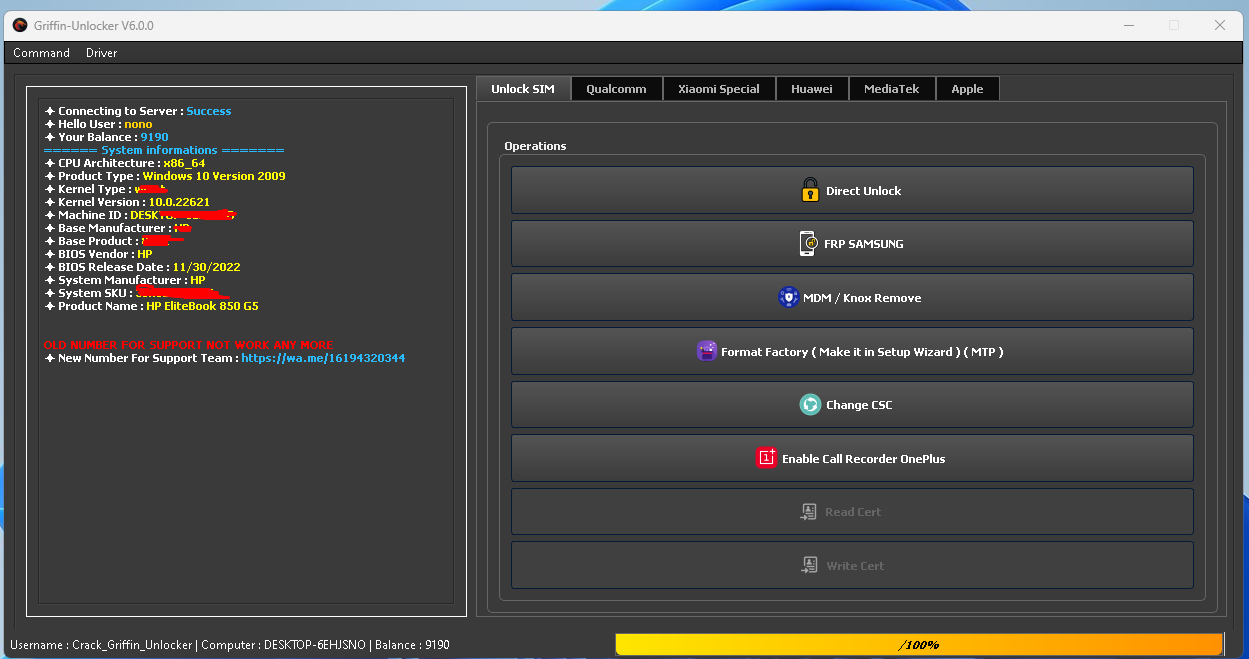
Task: Click BIOS Release Date: 11/30/2022 line
Action: 142,267
